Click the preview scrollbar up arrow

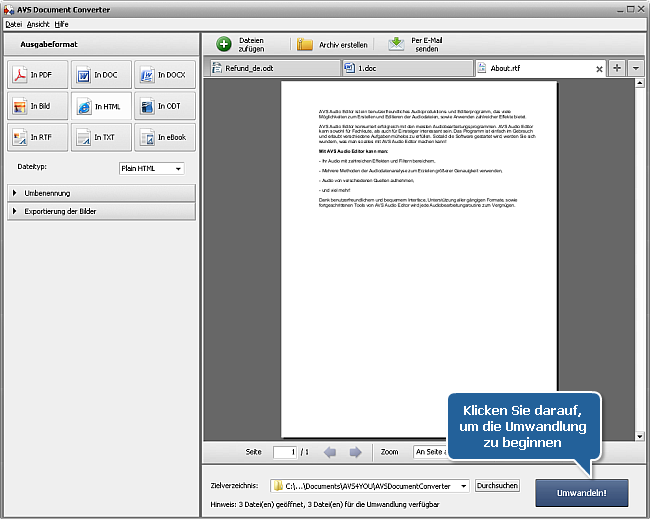coord(640,83)
